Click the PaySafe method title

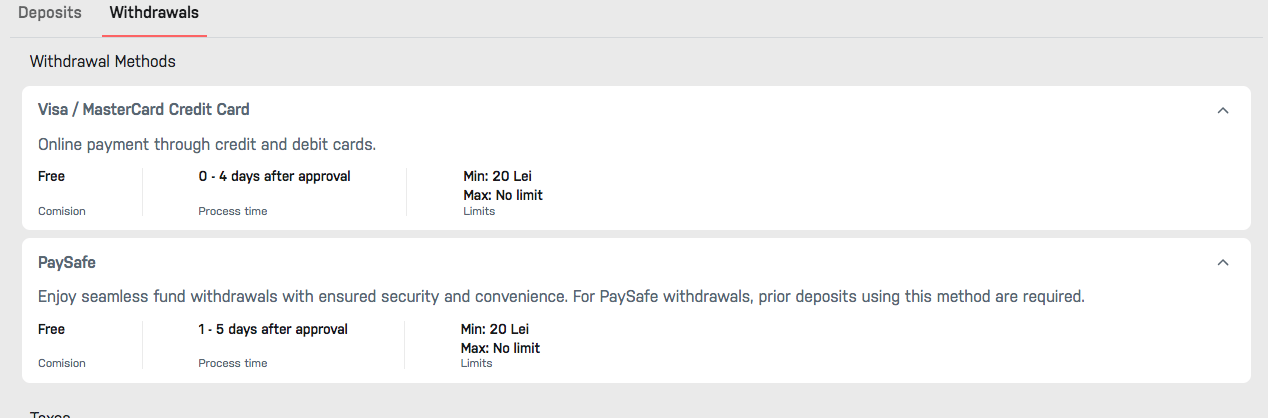tap(67, 263)
